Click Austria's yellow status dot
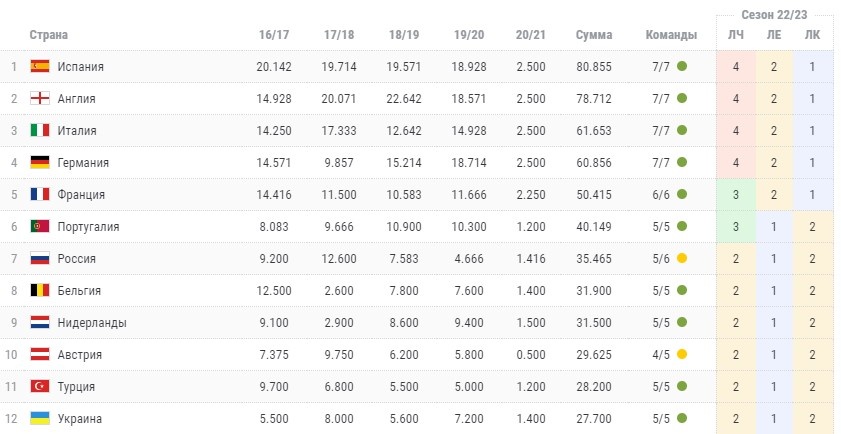Image resolution: width=841 pixels, height=434 pixels. (682, 355)
